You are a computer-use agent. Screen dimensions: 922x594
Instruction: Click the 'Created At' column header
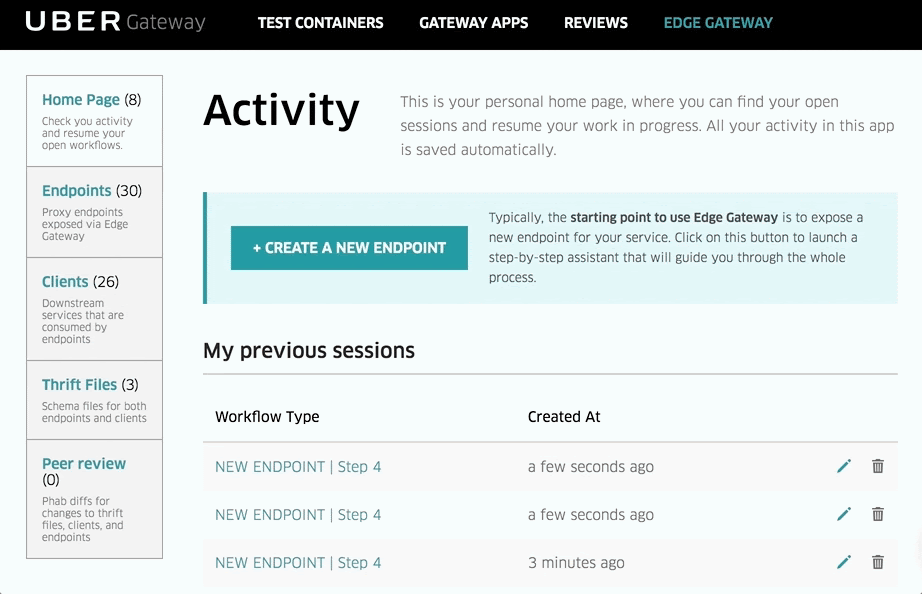click(564, 416)
